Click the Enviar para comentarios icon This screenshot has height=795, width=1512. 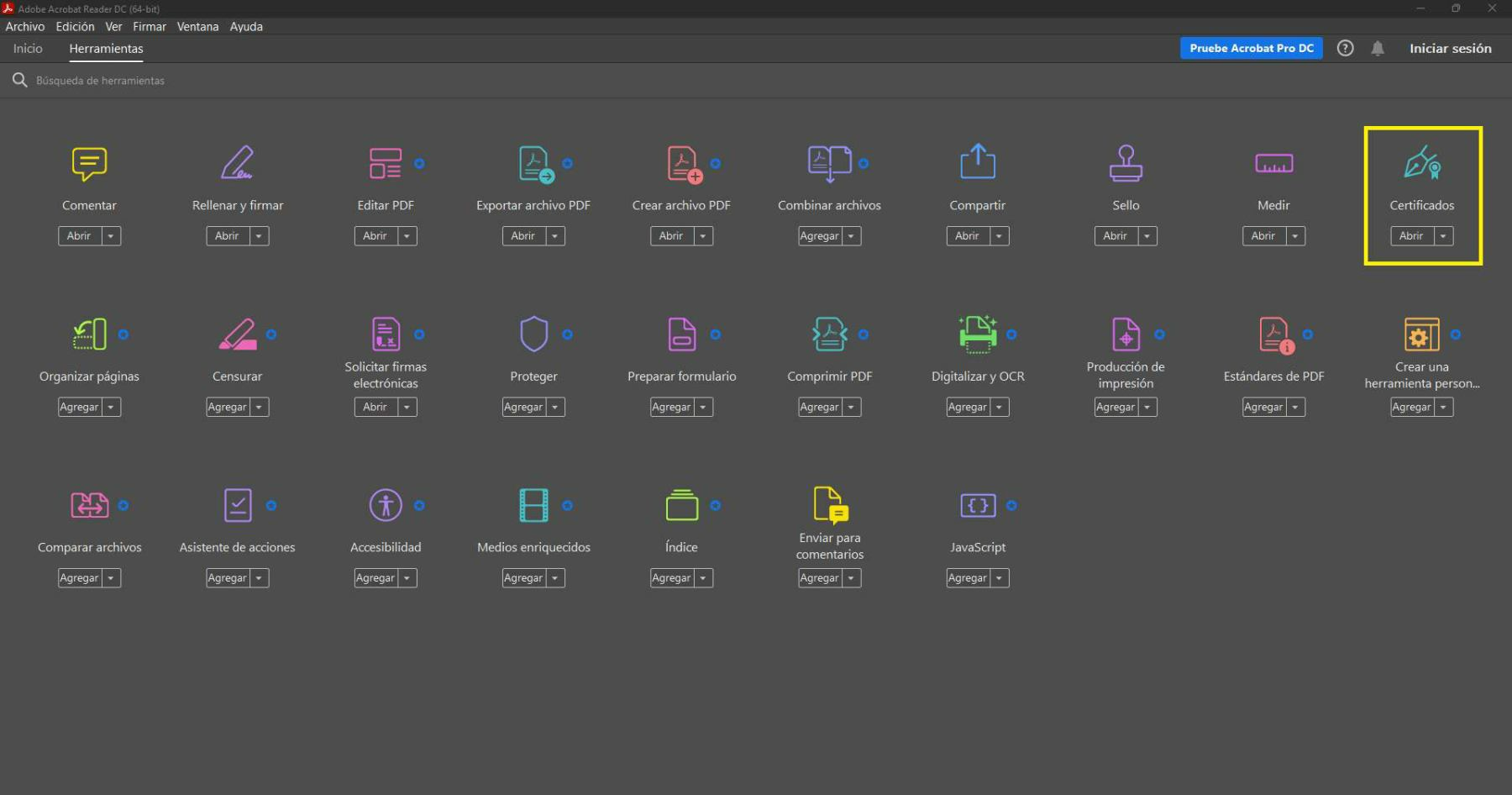click(832, 505)
